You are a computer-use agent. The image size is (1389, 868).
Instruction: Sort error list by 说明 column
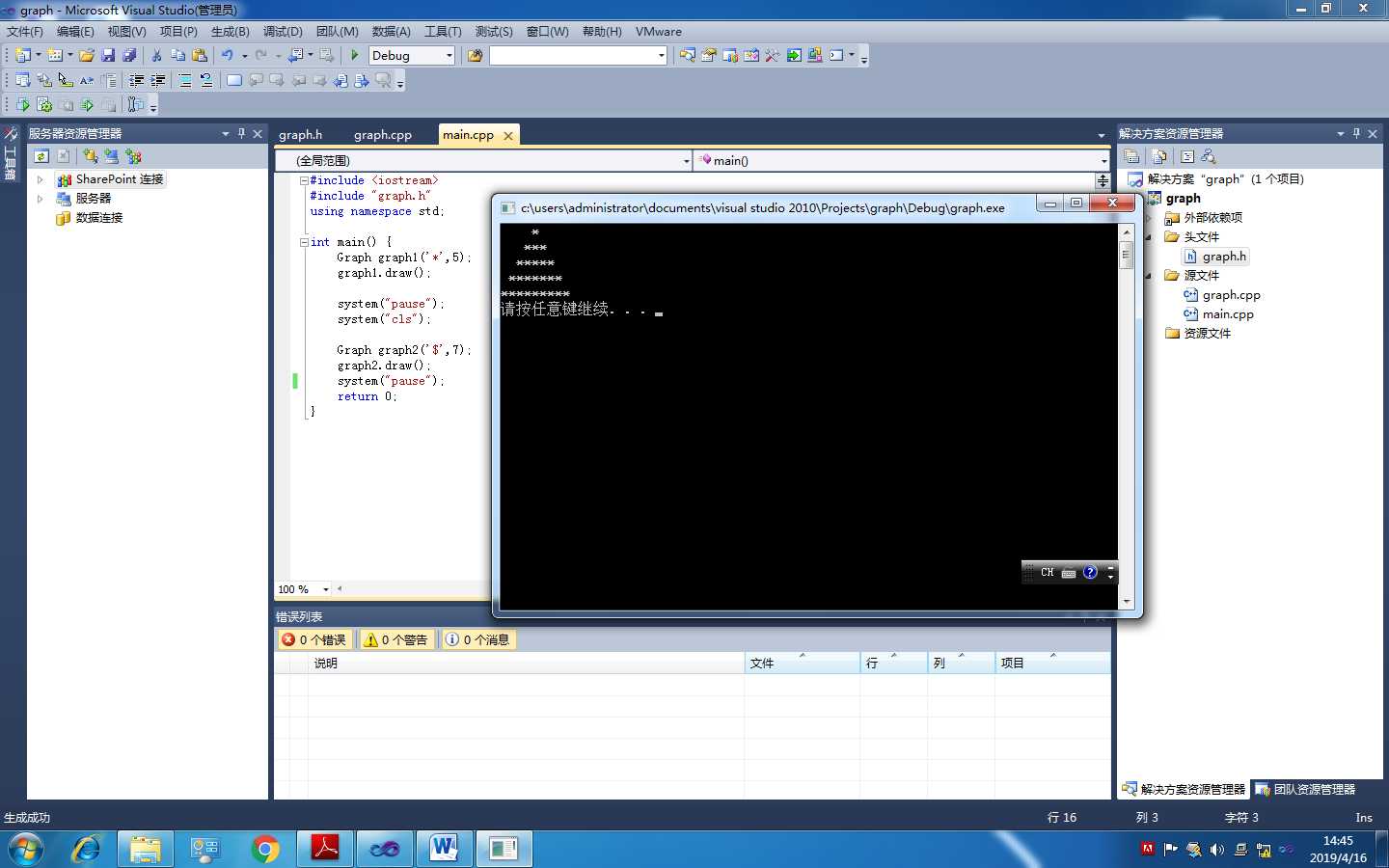tap(527, 663)
